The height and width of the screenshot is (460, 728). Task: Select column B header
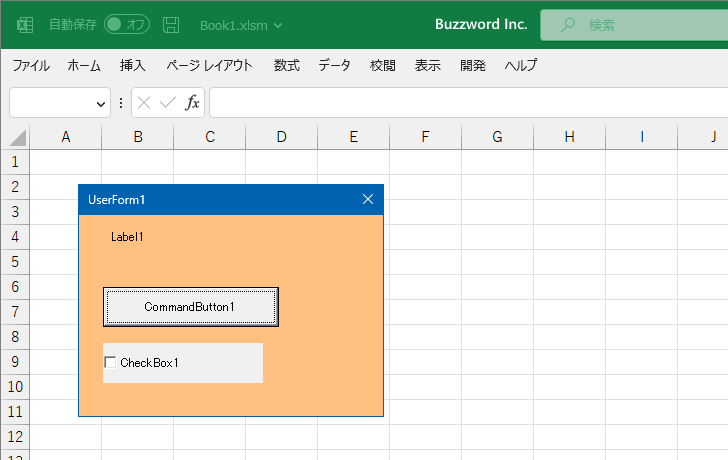click(138, 137)
